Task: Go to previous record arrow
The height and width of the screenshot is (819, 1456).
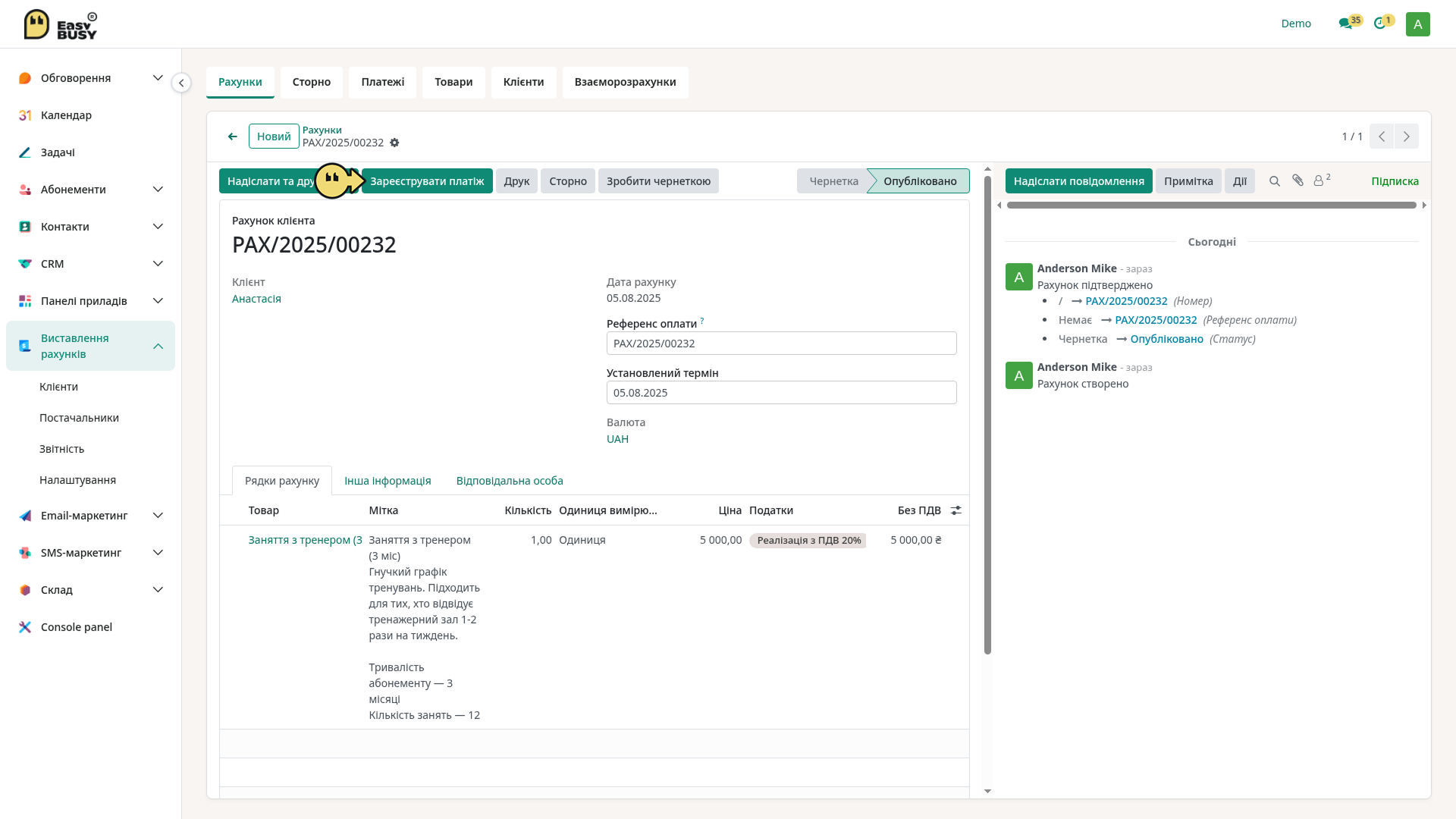Action: point(1382,136)
